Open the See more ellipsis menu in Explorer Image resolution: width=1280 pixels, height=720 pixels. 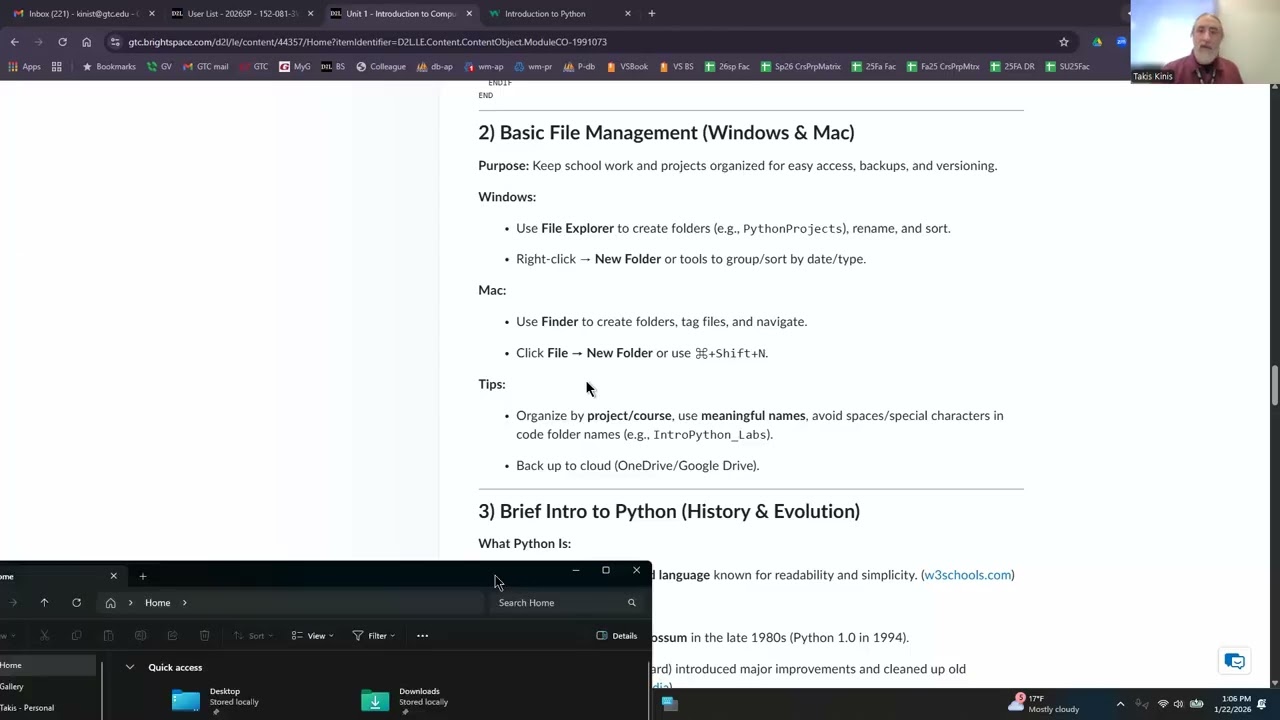point(422,636)
